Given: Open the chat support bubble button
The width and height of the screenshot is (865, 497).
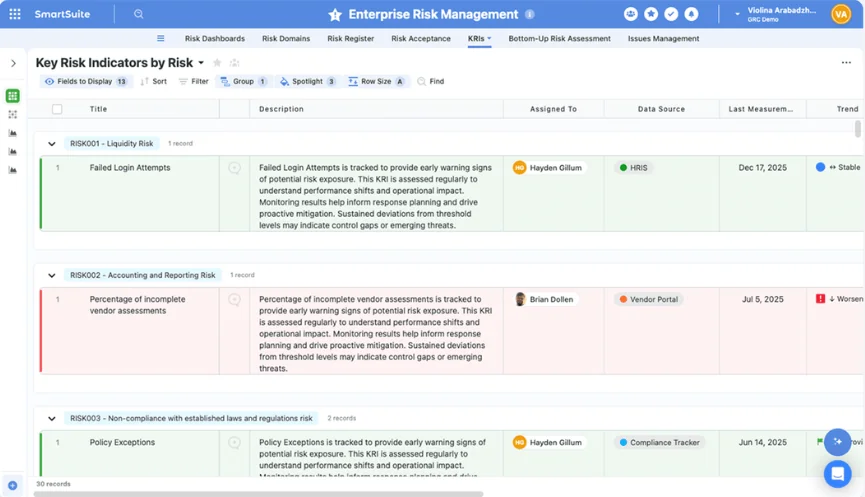Looking at the screenshot, I should click(837, 474).
